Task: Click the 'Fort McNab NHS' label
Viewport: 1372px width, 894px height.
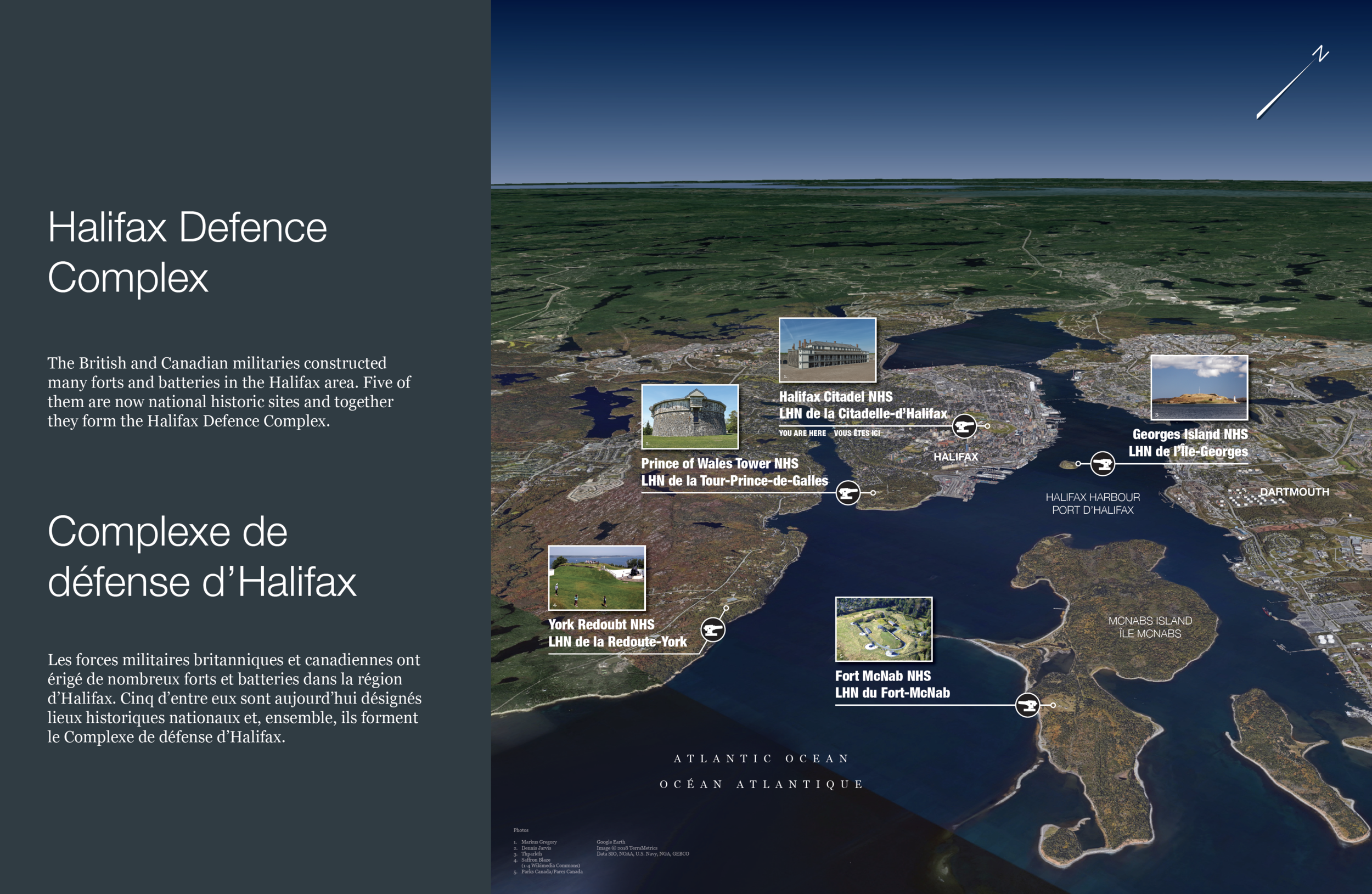Action: [x=883, y=676]
